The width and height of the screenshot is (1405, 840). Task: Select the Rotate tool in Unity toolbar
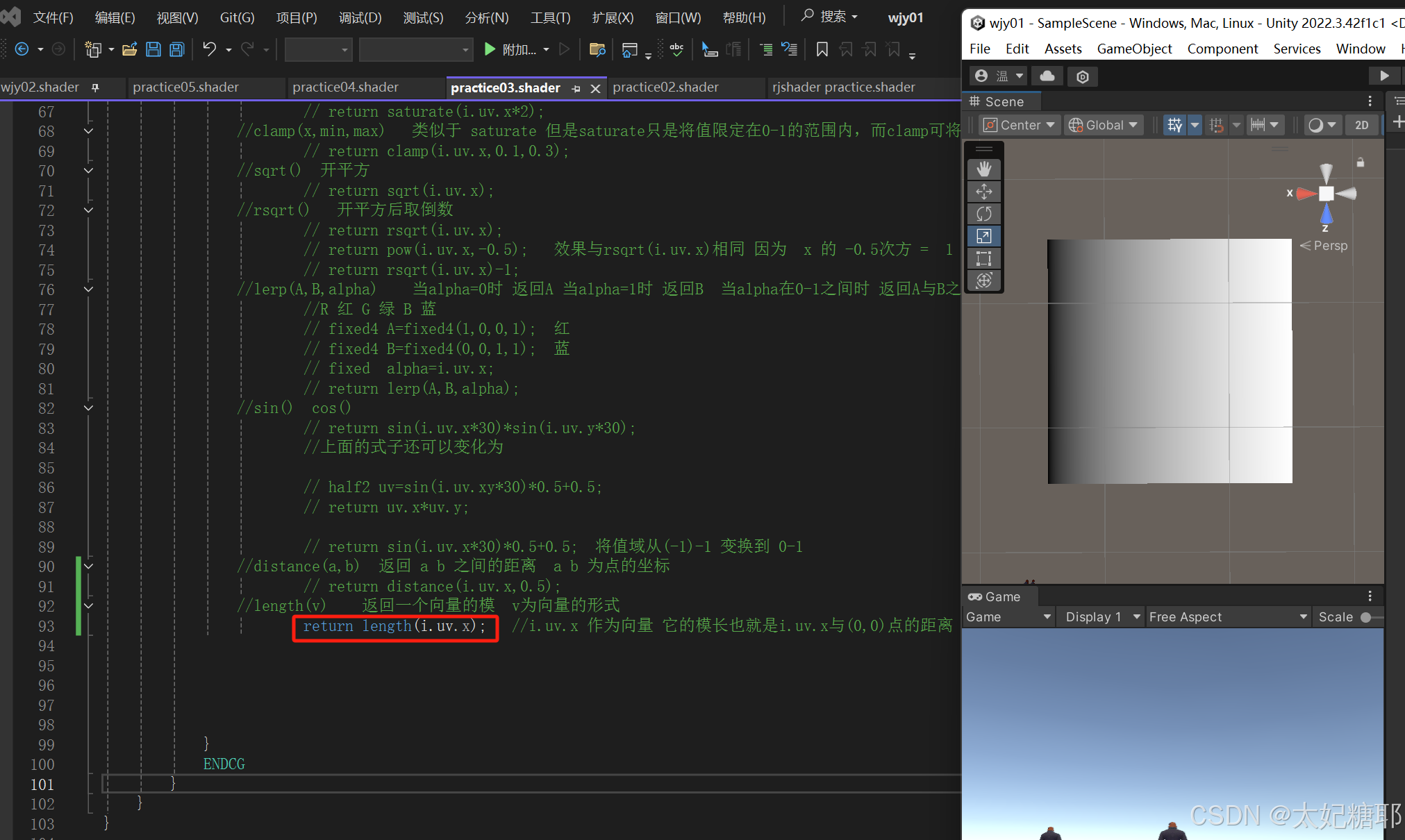[984, 214]
